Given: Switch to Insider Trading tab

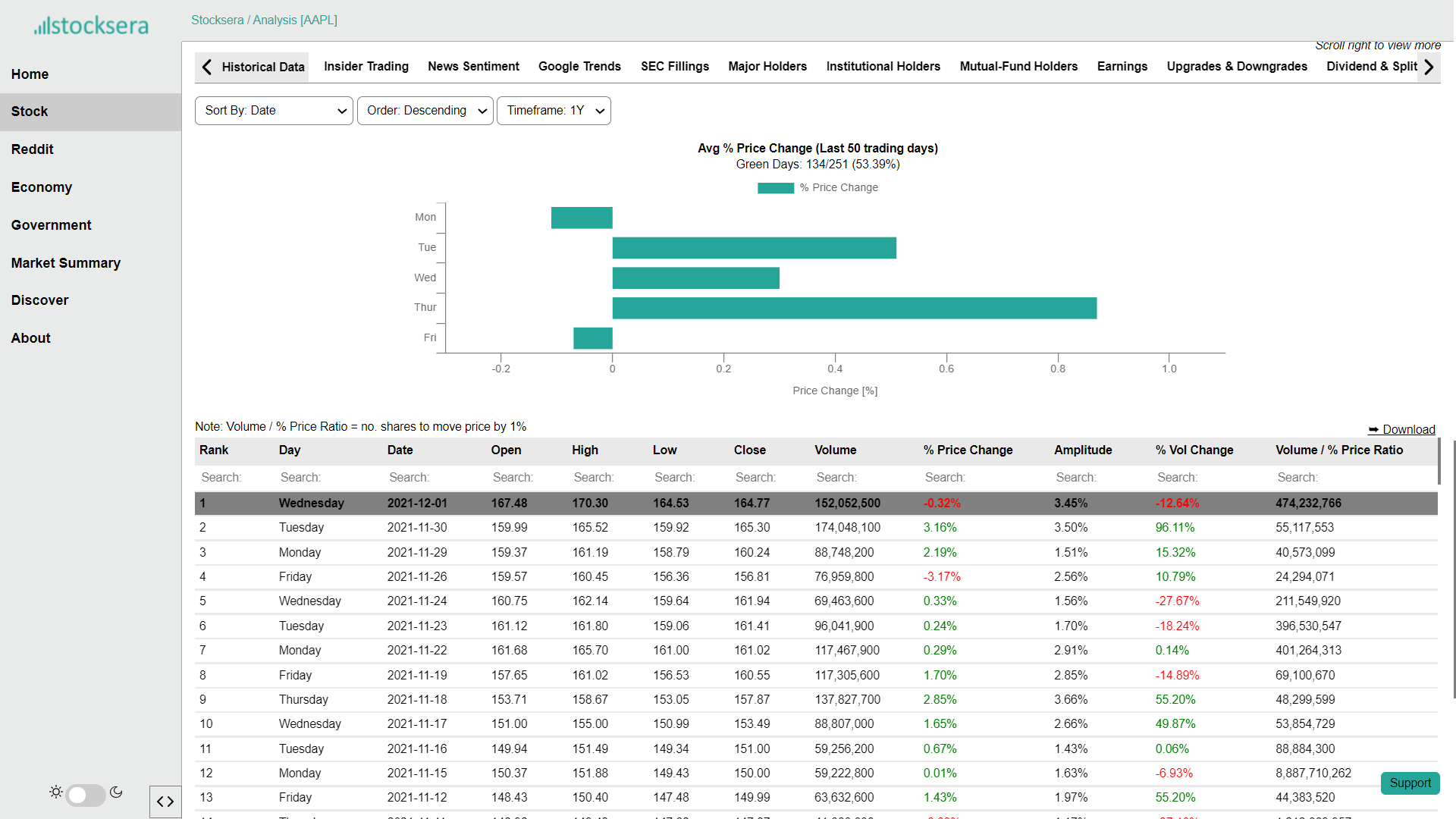Looking at the screenshot, I should 366,67.
